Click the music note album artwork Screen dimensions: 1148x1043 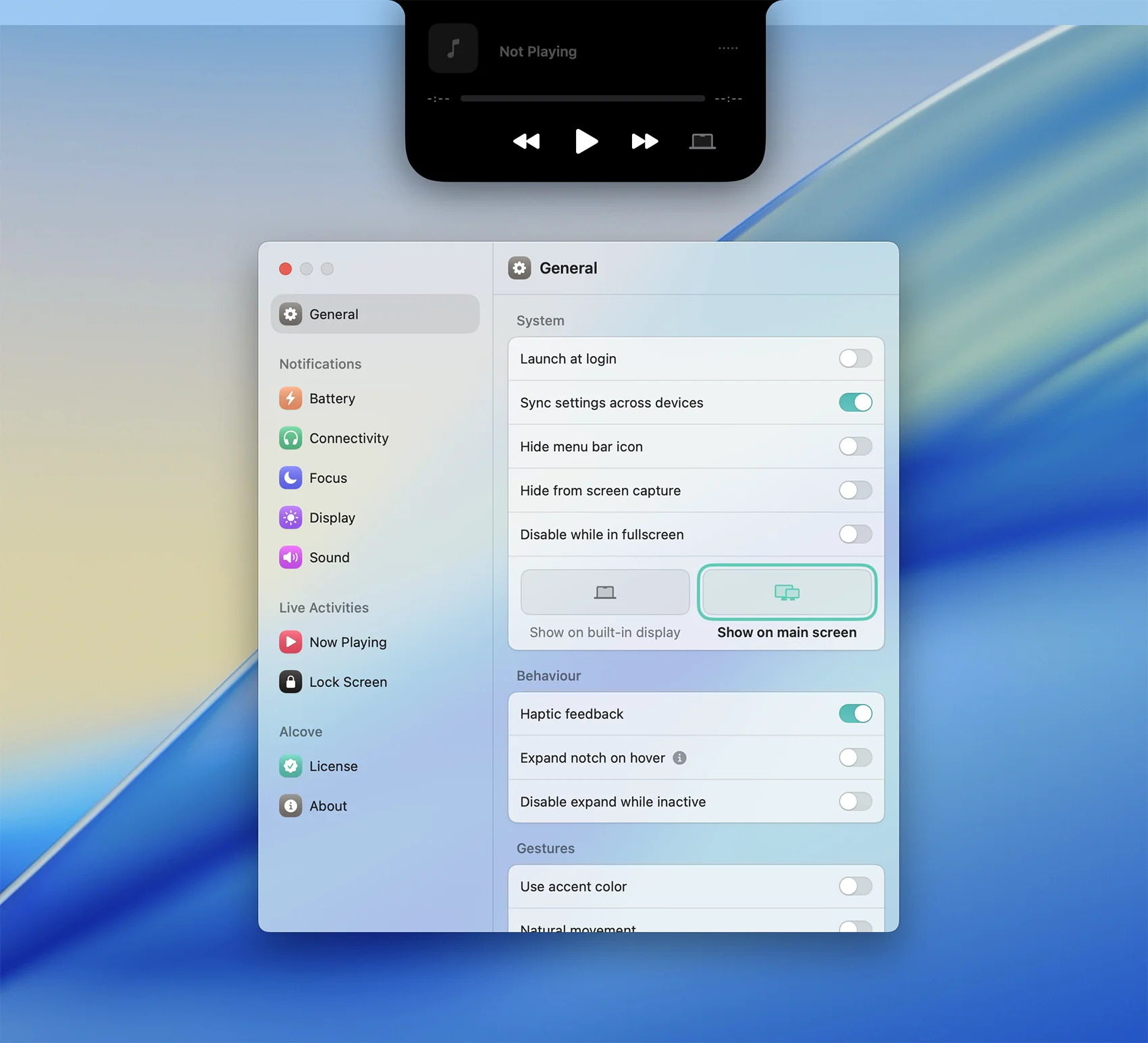click(453, 49)
